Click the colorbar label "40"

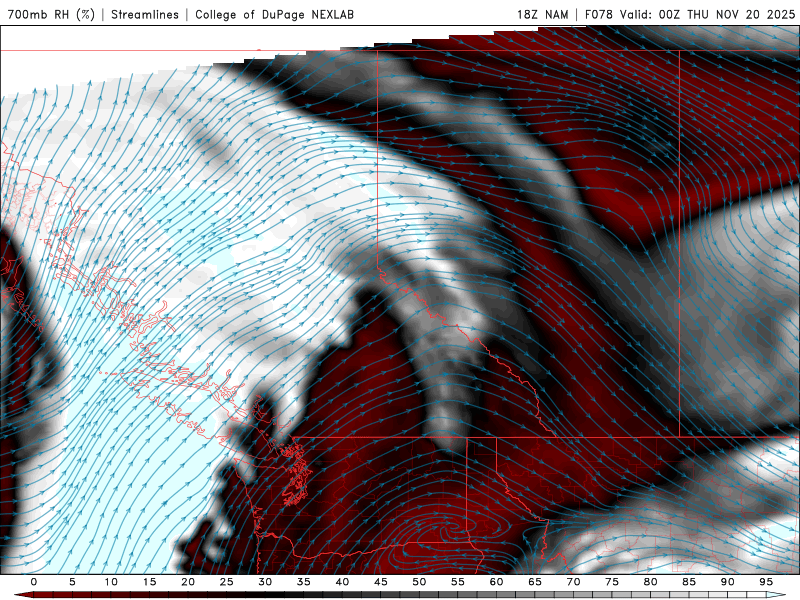pos(342,582)
